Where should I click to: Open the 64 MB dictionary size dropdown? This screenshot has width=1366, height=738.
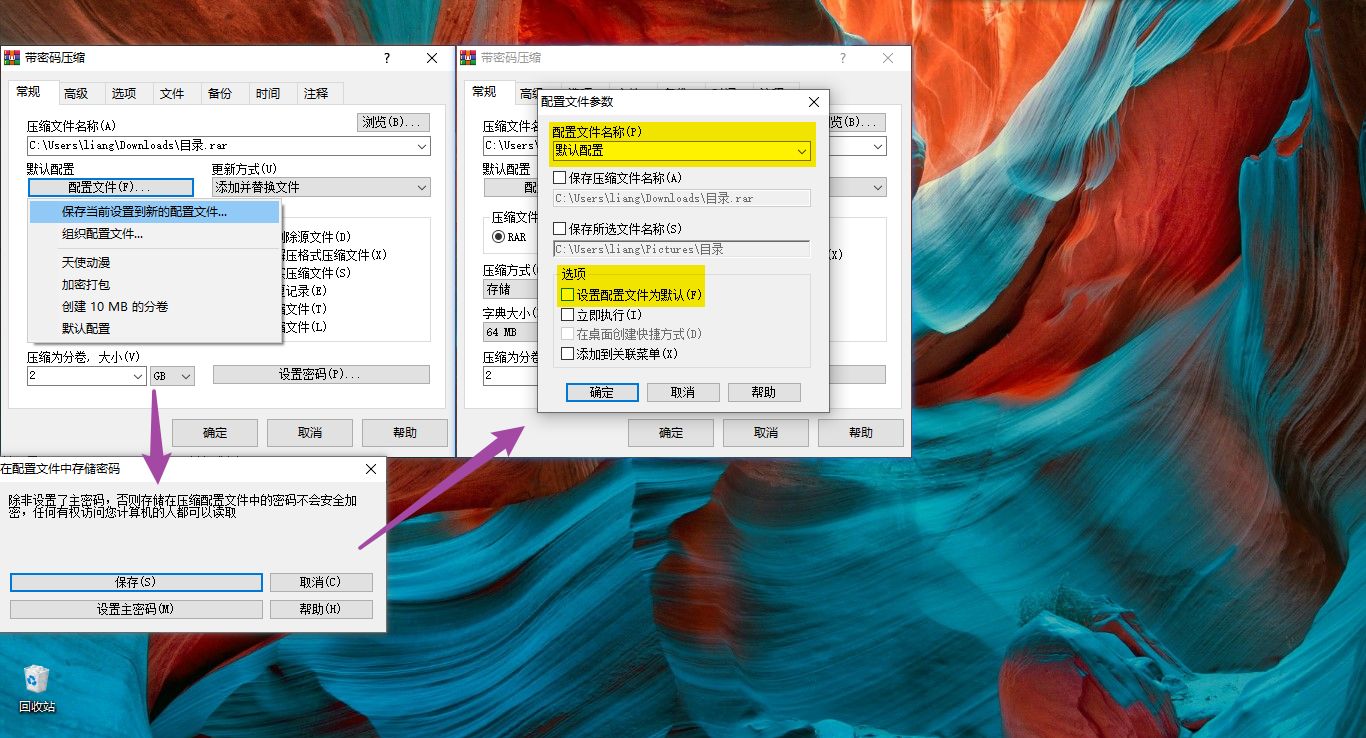click(511, 332)
